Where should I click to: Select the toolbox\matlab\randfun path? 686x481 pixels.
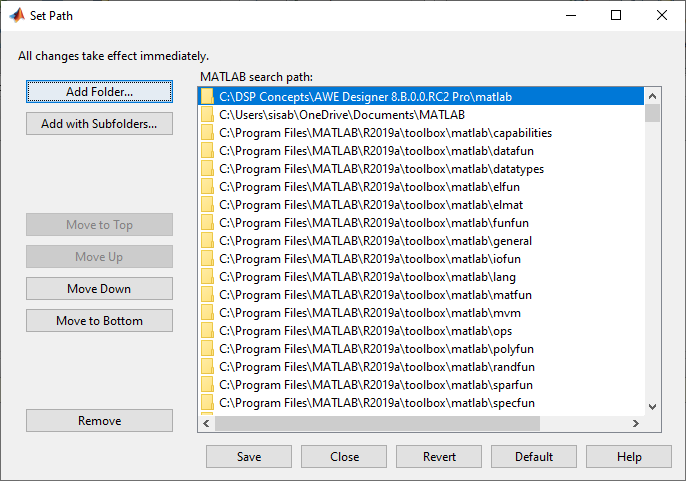[x=422, y=367]
